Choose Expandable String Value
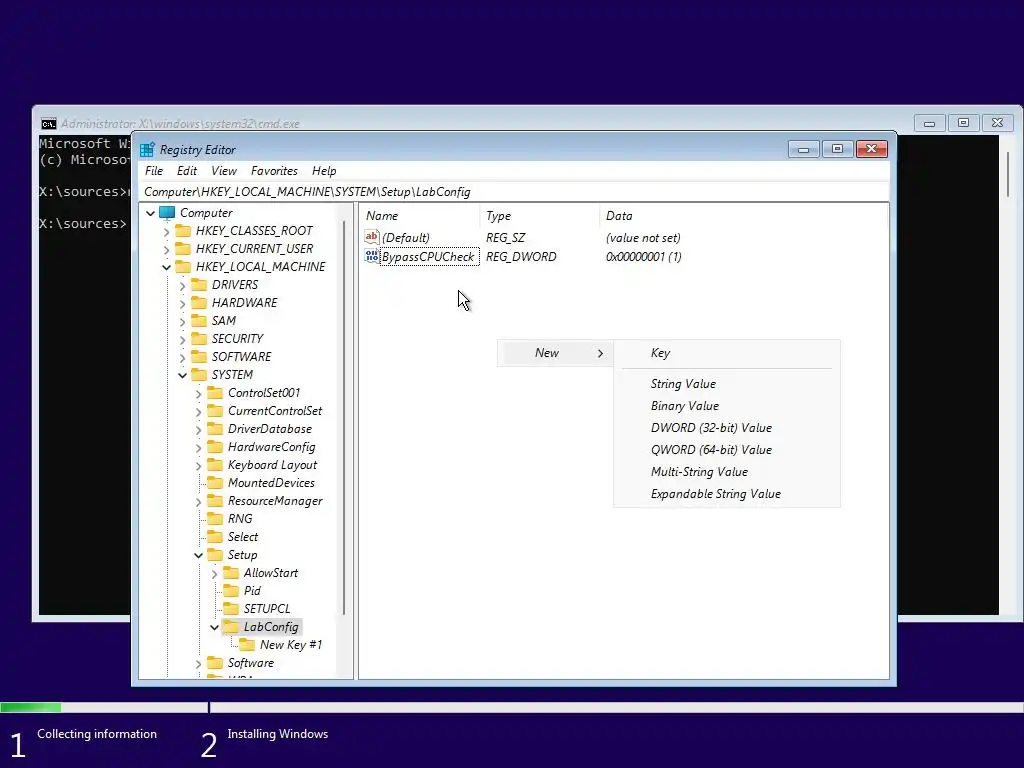This screenshot has width=1024, height=768. click(x=727, y=494)
